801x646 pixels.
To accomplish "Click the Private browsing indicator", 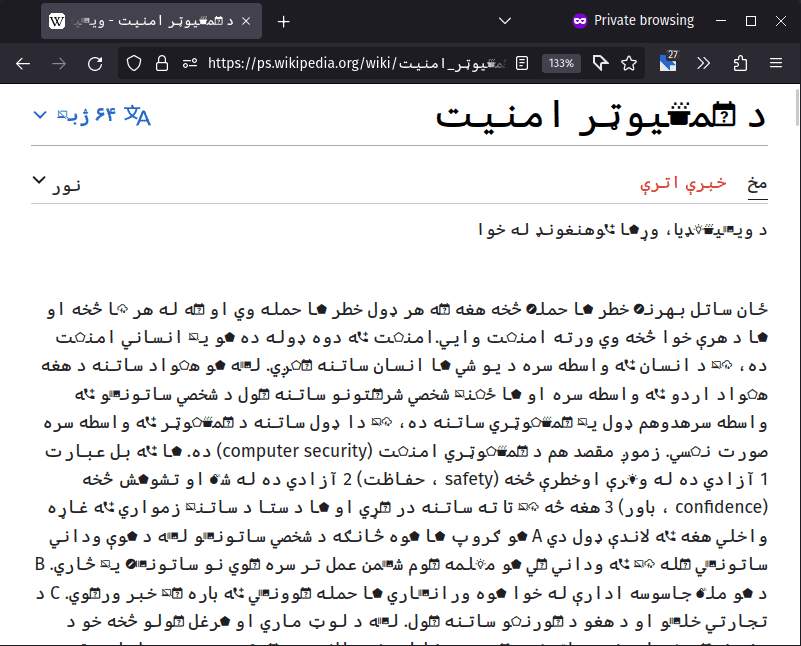I will (628, 20).
